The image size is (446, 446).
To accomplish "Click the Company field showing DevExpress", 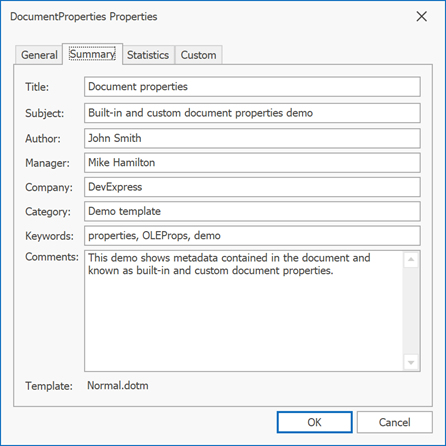I will click(252, 187).
